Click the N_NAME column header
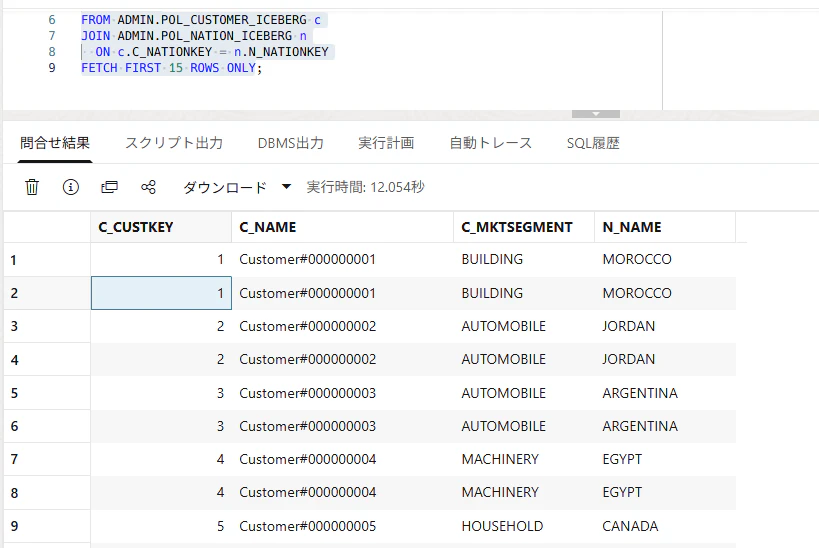This screenshot has height=548, width=819. pos(665,227)
